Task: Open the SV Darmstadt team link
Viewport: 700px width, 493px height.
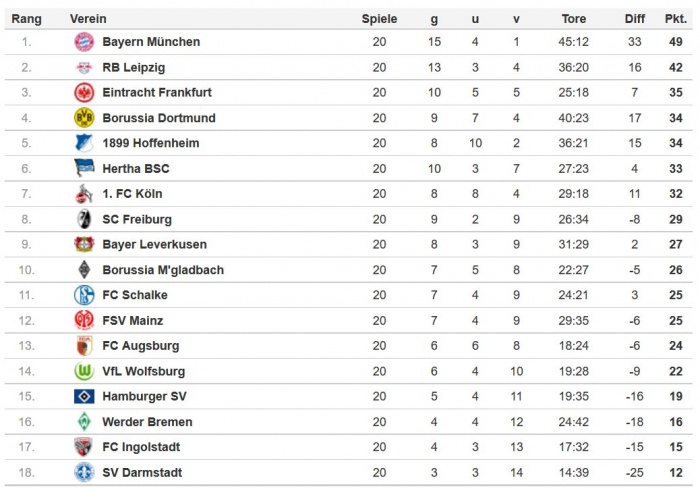Action: click(142, 472)
